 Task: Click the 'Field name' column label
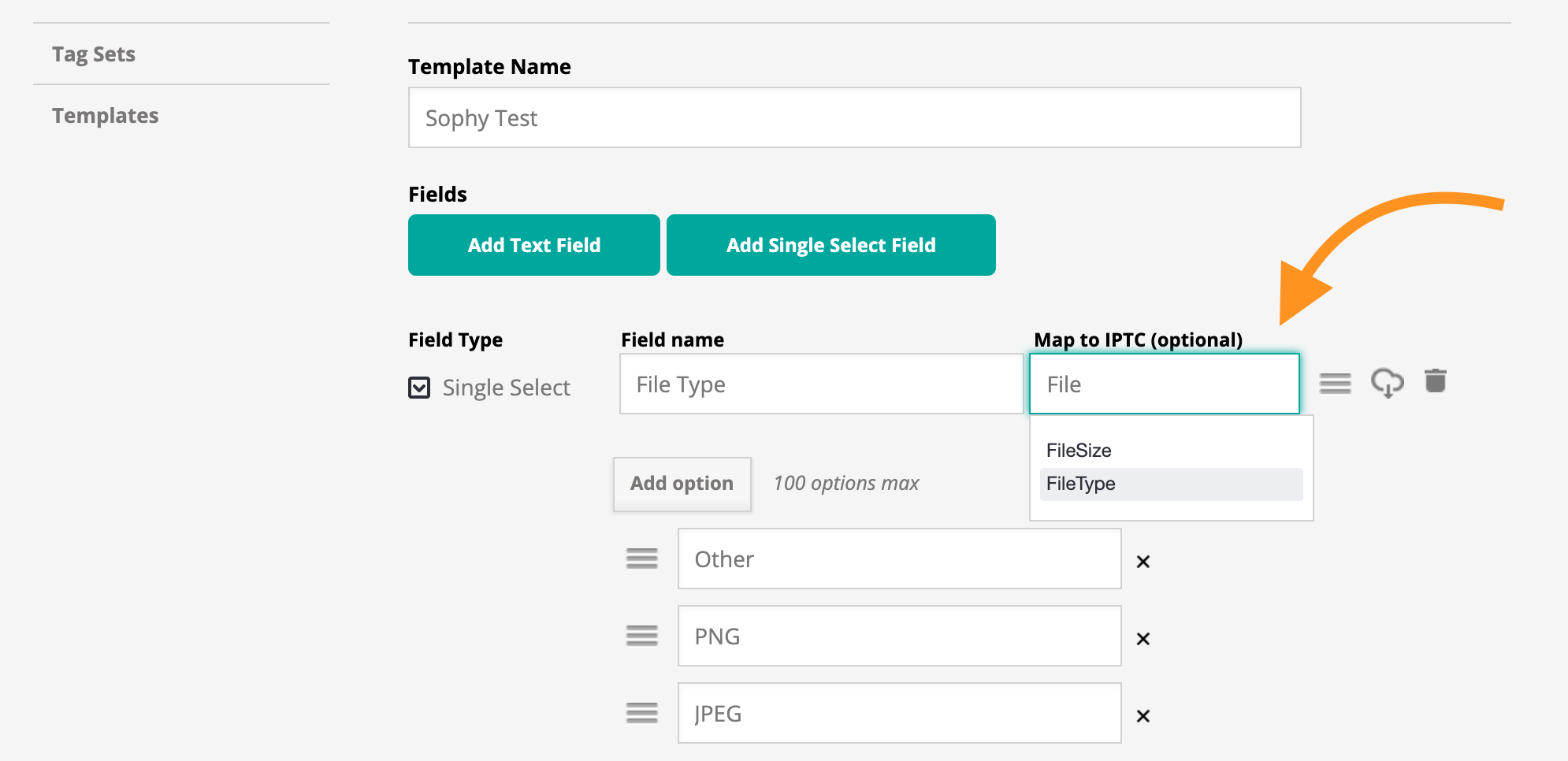click(x=672, y=340)
